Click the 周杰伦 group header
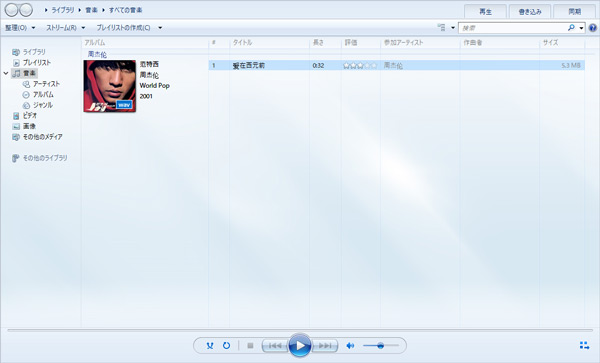The image size is (600, 363). tap(97, 55)
